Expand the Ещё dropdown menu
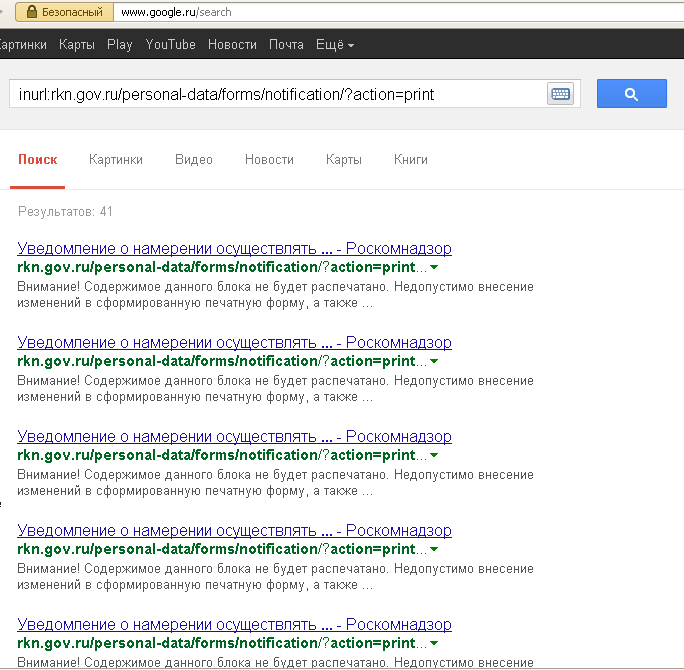 pyautogui.click(x=335, y=44)
